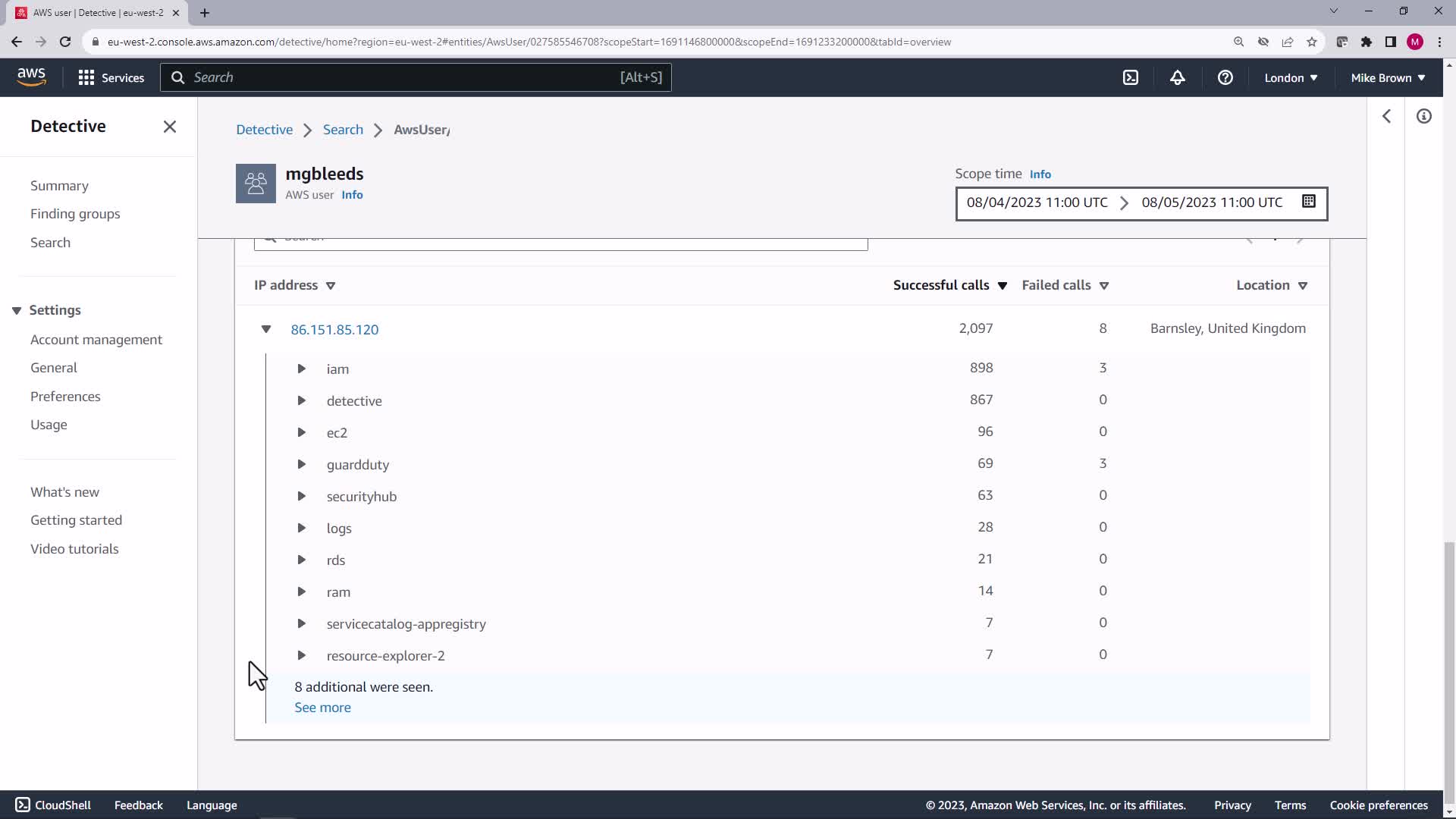Screen dimensions: 1456x819
Task: Open Account management settings page
Action: [96, 340]
